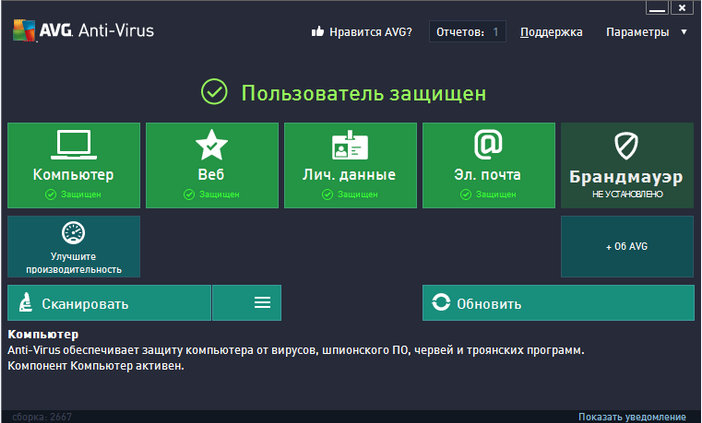Click Нравится AVG? thumbs-up link
The width and height of the screenshot is (702, 423).
tap(362, 32)
